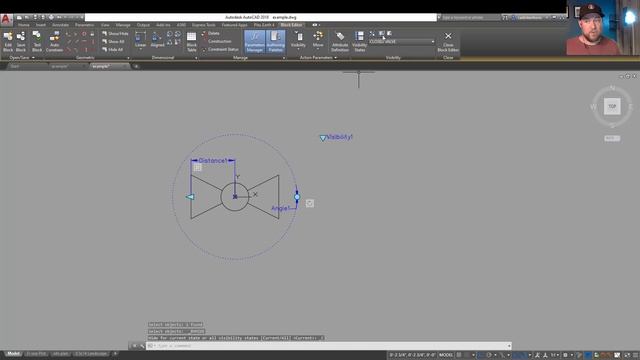Screen dimensions: 640x360
Task: Click the Auto Constrain icon
Action: click(54, 42)
